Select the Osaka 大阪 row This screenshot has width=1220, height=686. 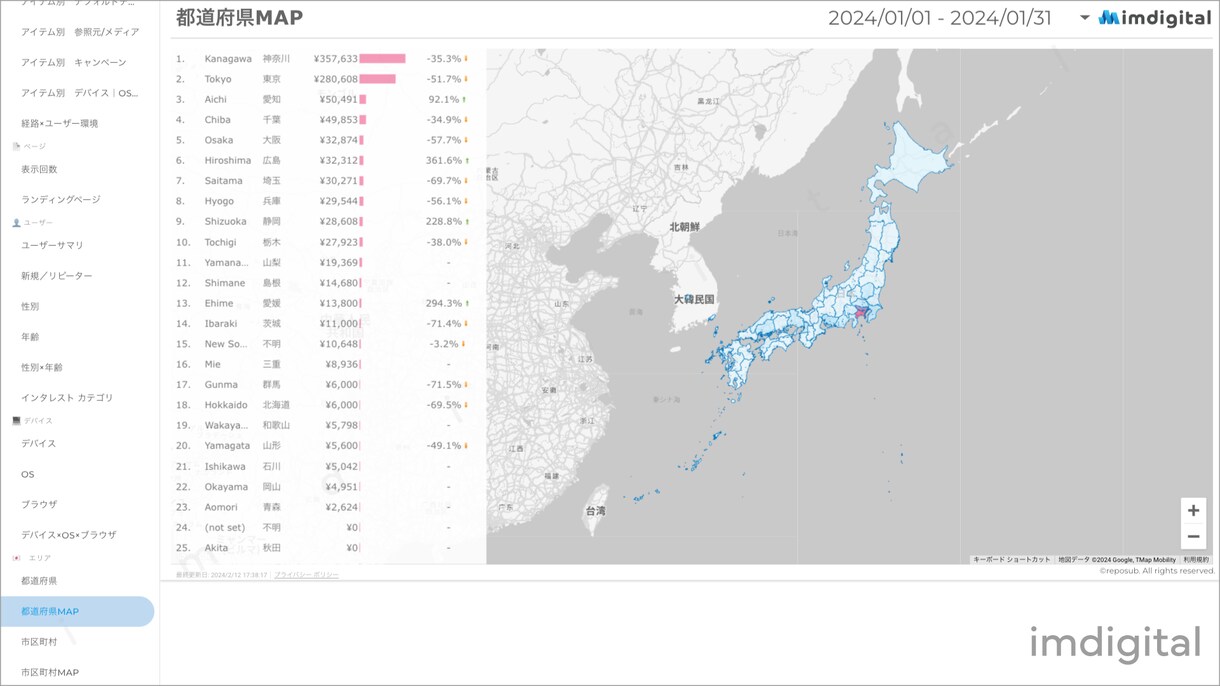(x=323, y=140)
